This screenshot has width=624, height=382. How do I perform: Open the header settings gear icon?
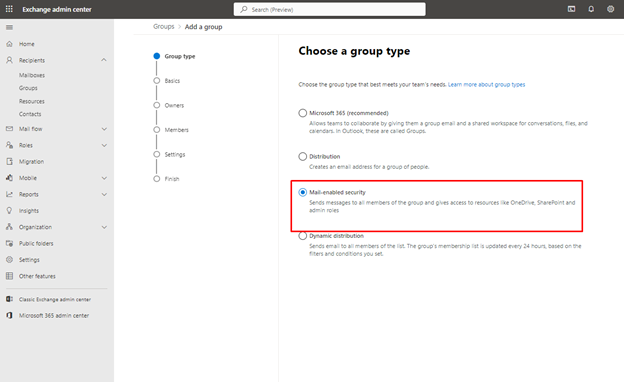tap(610, 9)
